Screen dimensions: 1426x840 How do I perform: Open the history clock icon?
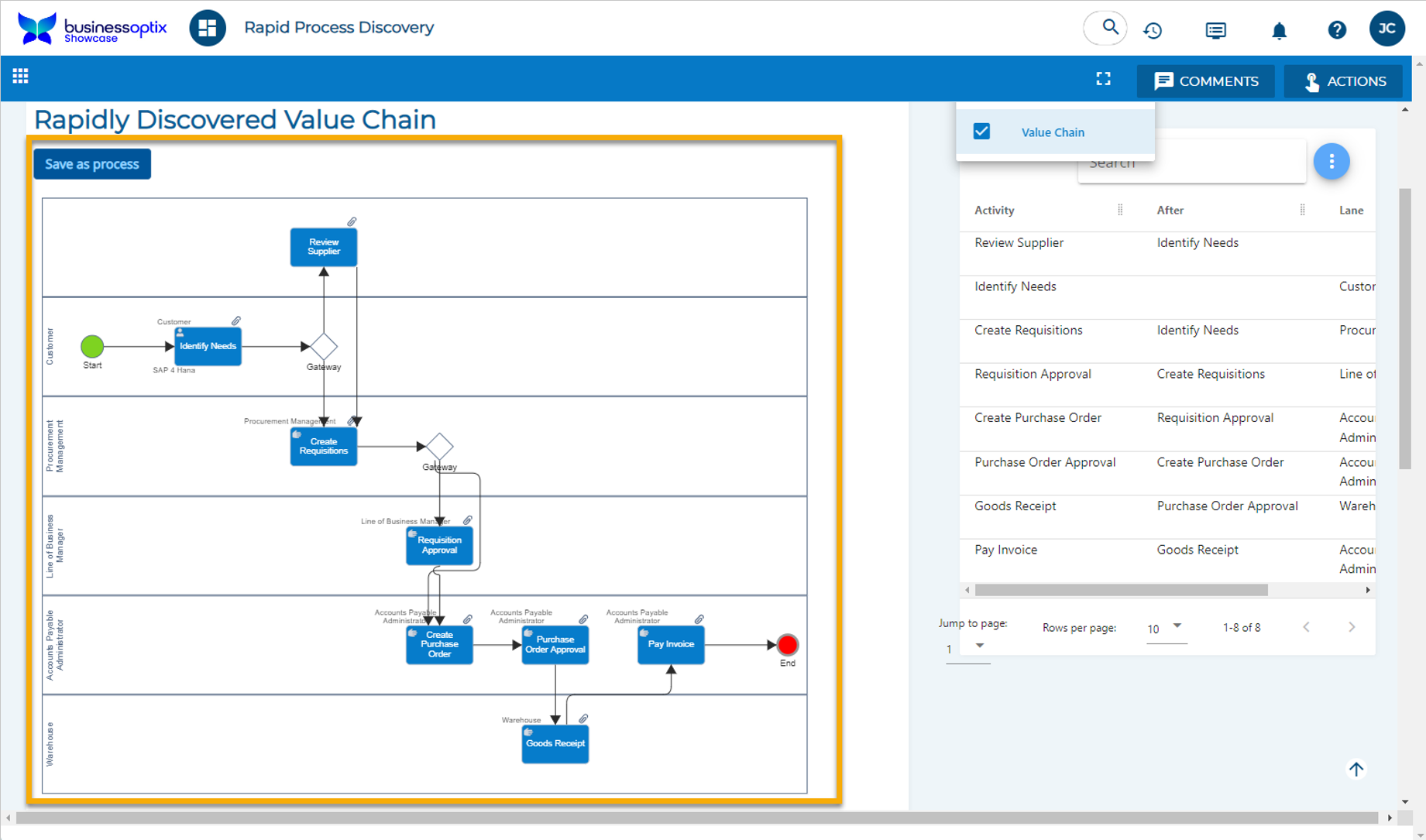tap(1153, 30)
